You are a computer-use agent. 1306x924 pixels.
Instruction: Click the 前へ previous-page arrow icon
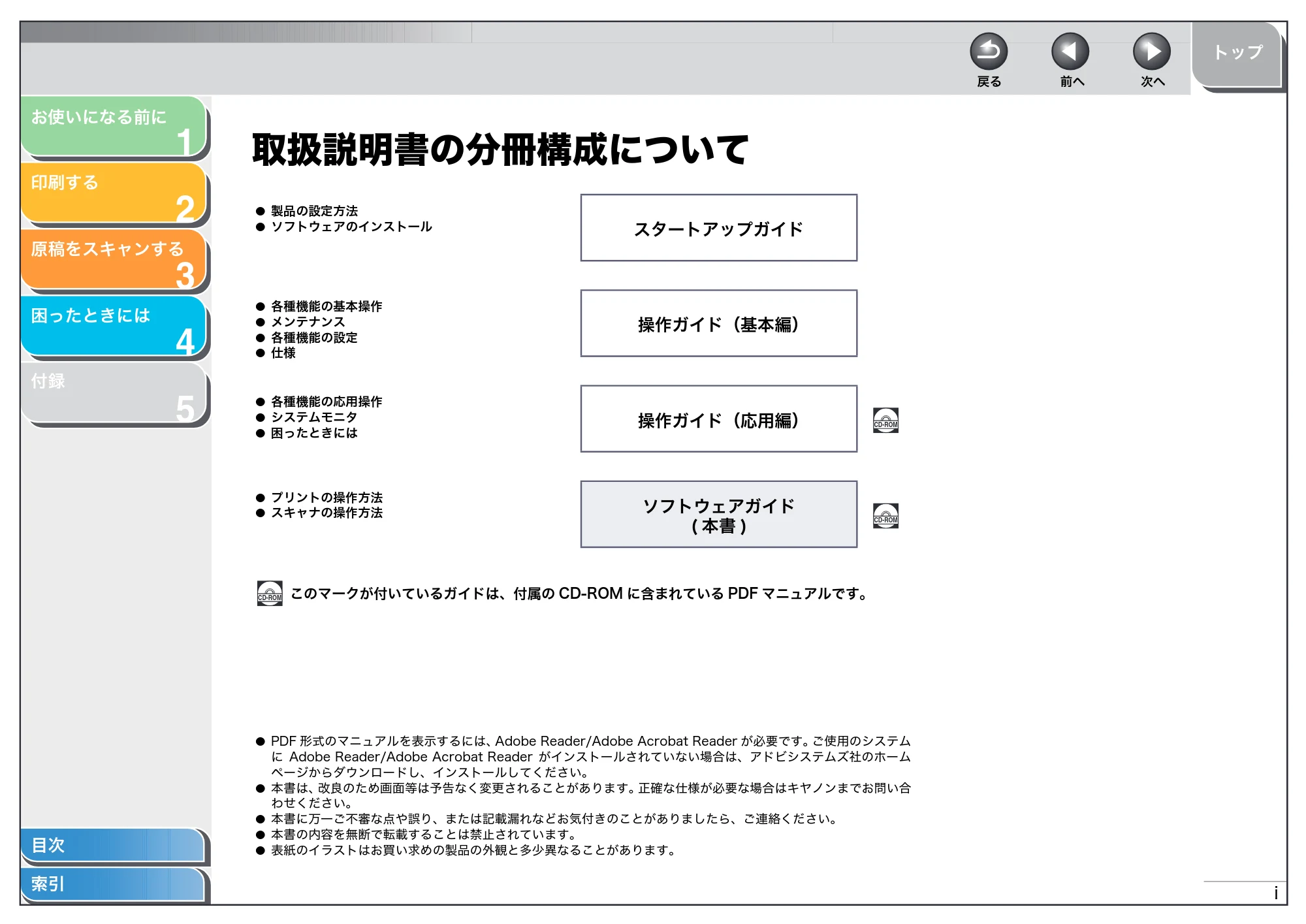click(x=1070, y=52)
